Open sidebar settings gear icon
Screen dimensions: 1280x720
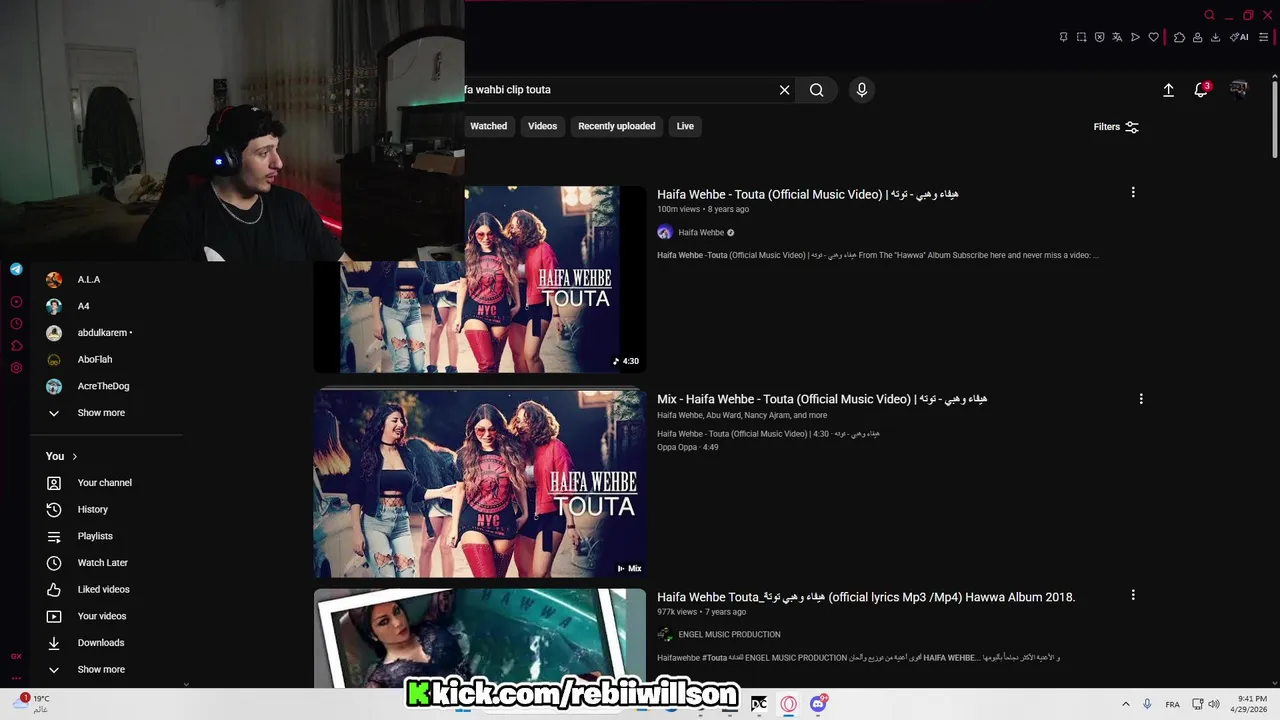pyautogui.click(x=16, y=368)
